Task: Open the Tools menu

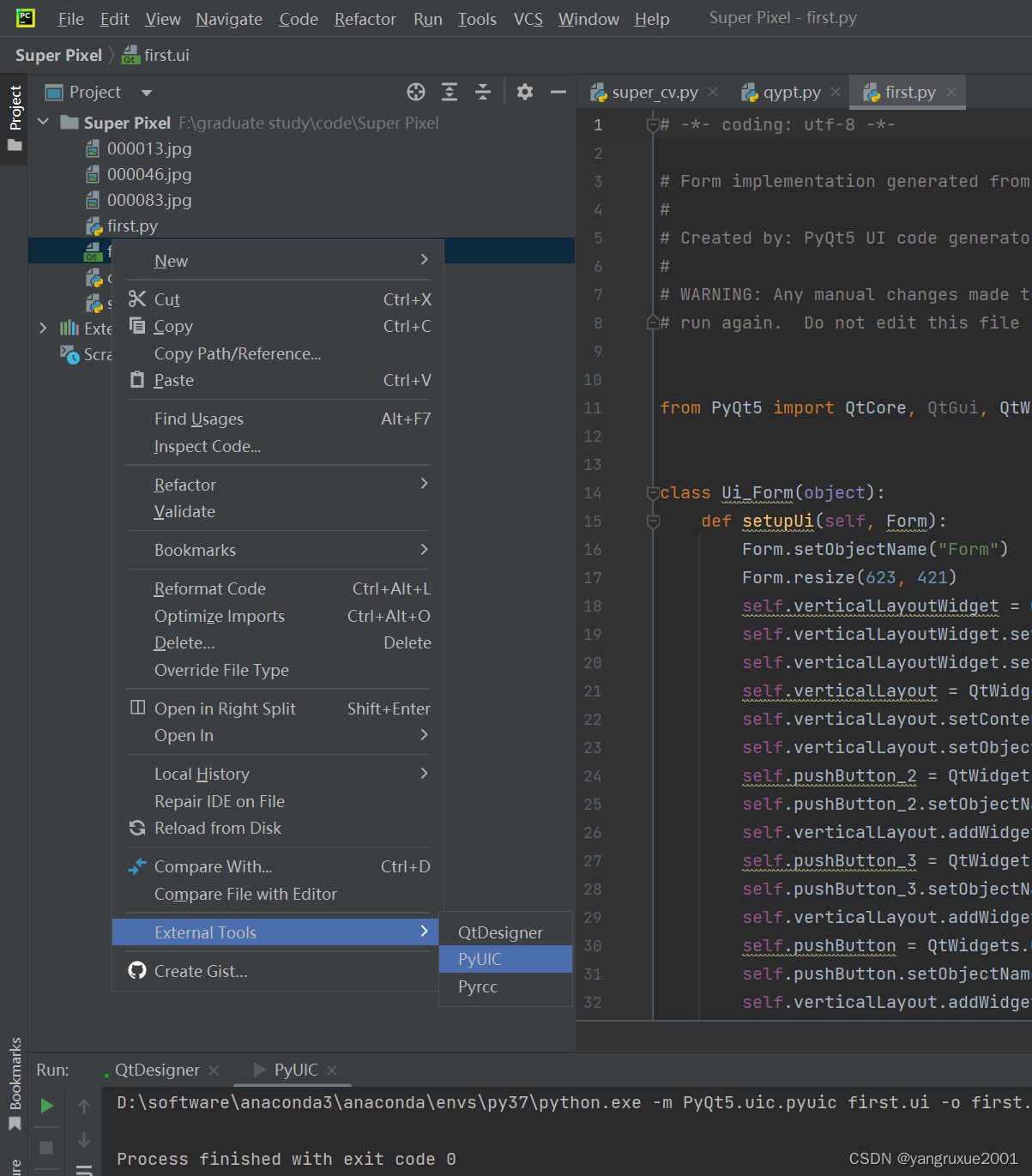Action: [x=477, y=19]
